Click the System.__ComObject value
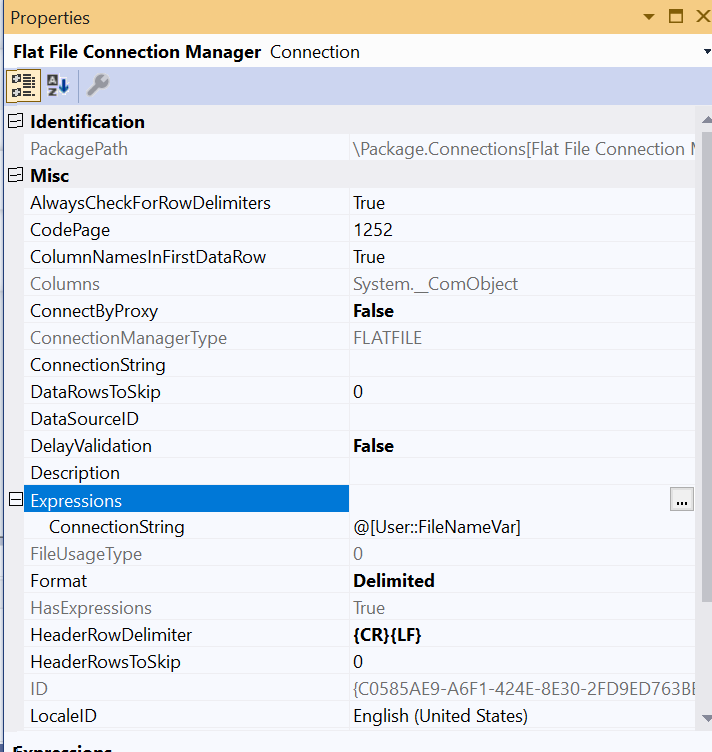This screenshot has width=712, height=752. 435,284
